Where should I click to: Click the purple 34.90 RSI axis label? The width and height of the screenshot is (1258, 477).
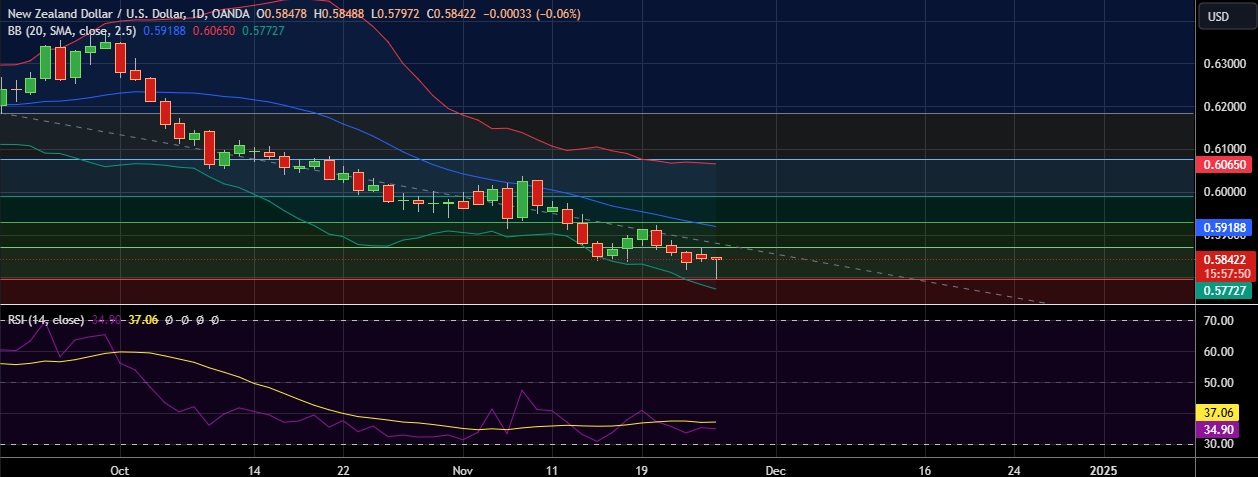[1217, 428]
